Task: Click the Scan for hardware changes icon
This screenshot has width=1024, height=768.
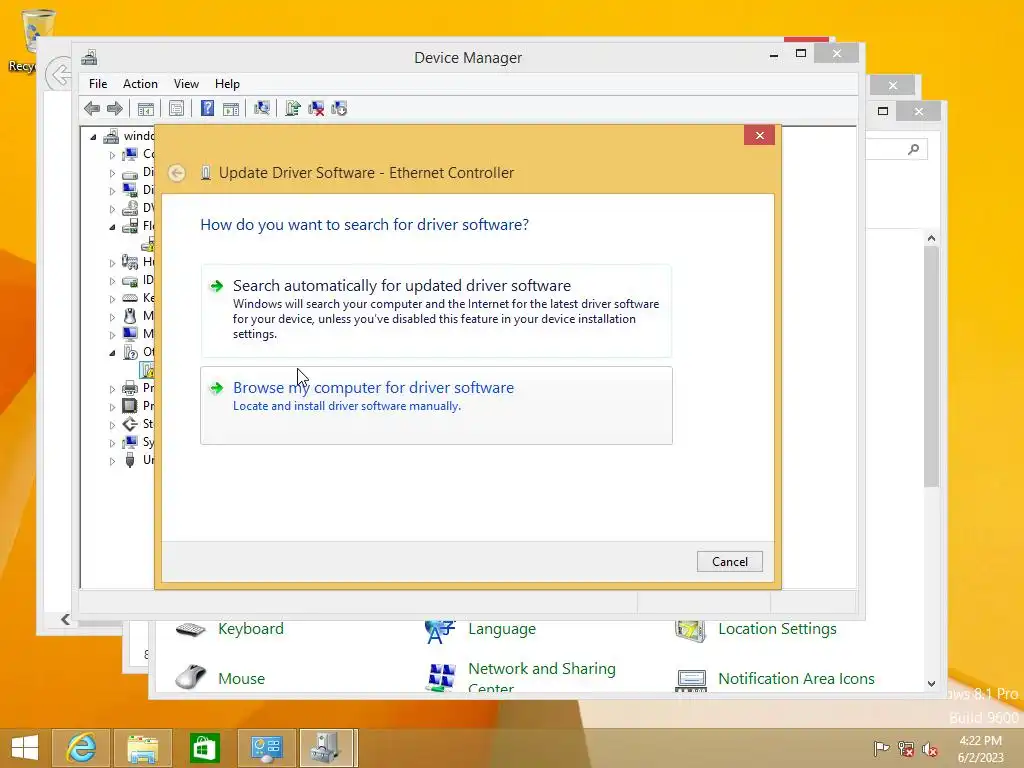Action: [x=262, y=108]
